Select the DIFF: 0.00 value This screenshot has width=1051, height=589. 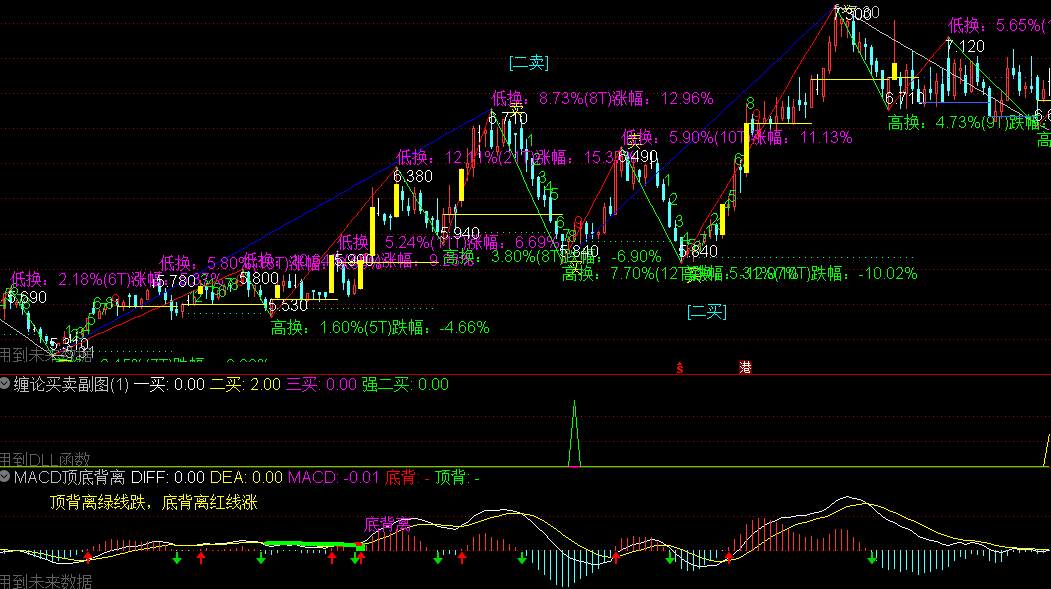pyautogui.click(x=168, y=478)
